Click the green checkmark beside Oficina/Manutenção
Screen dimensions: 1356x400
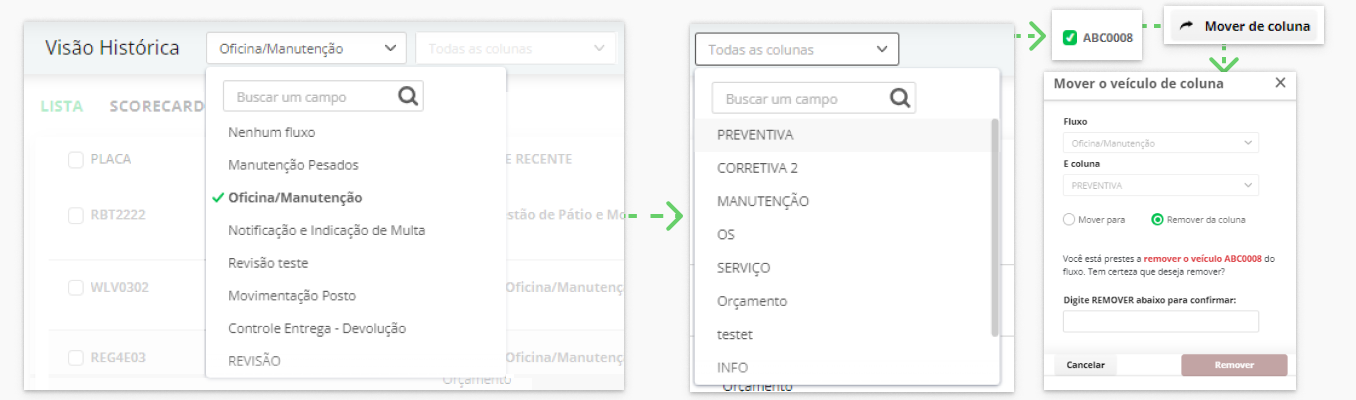tap(217, 197)
